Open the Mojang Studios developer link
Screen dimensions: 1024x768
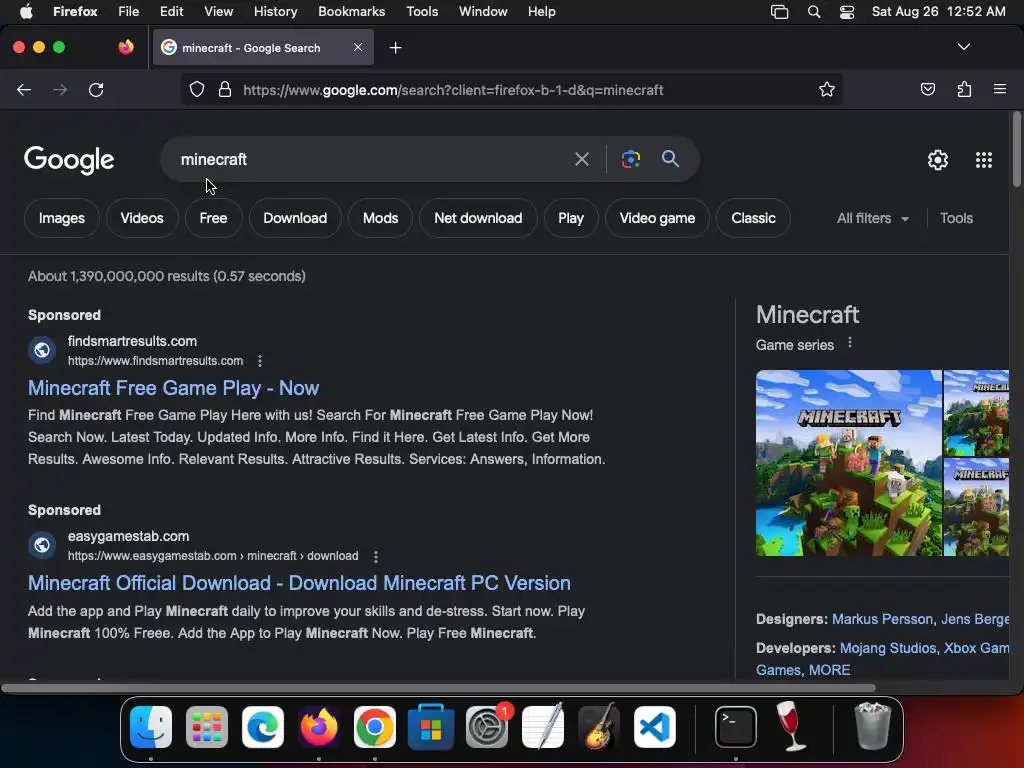(x=888, y=648)
